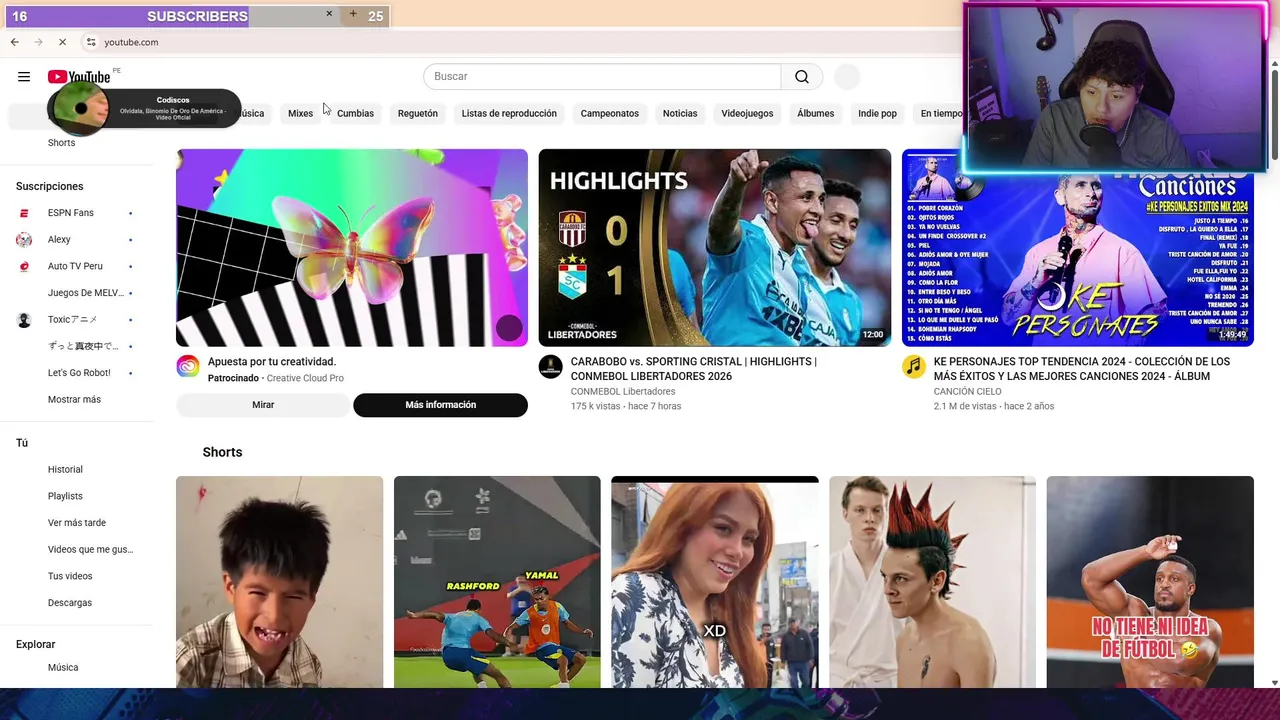Open the crying boy Short
The width and height of the screenshot is (1280, 720).
pyautogui.click(x=279, y=582)
